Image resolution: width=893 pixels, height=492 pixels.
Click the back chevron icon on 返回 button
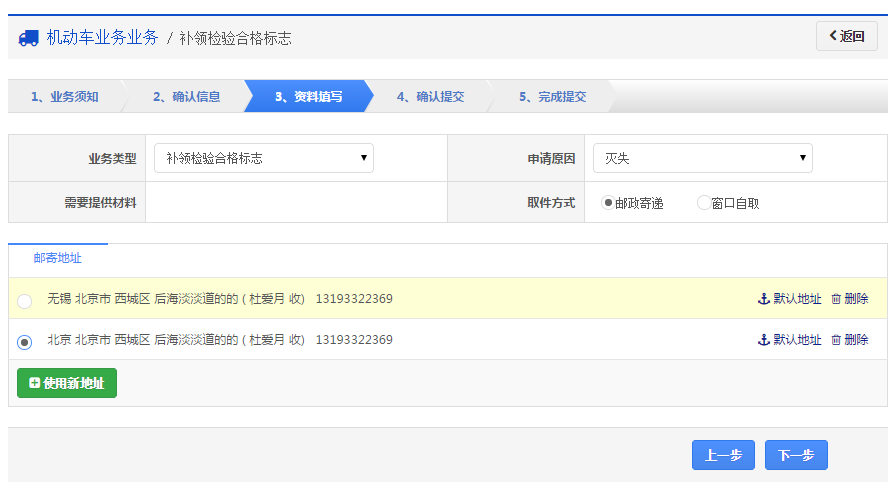[832, 36]
